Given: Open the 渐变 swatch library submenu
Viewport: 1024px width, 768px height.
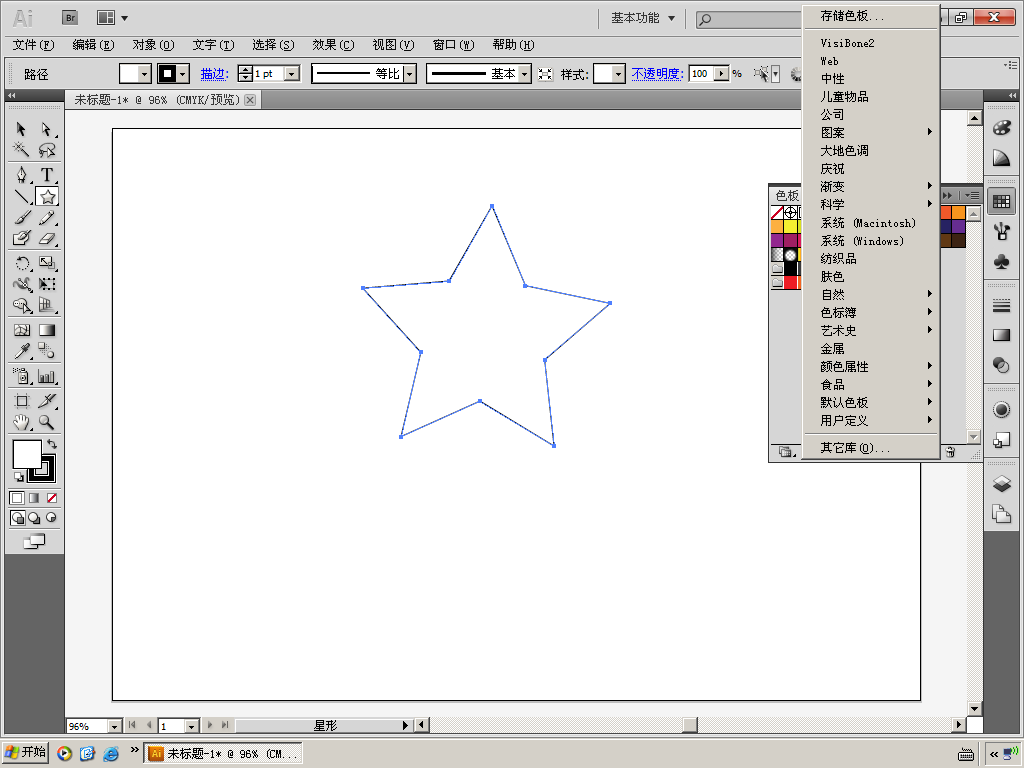Looking at the screenshot, I should click(871, 187).
